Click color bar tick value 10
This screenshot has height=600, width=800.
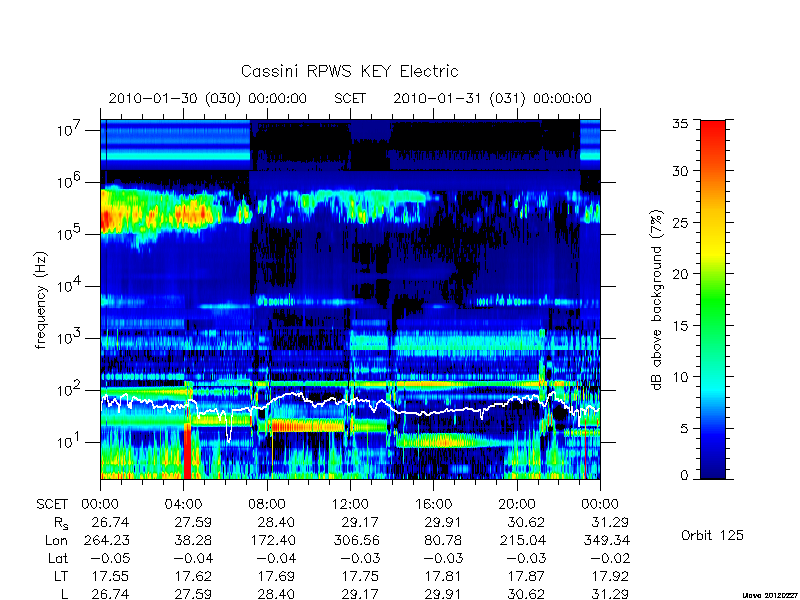(x=680, y=377)
